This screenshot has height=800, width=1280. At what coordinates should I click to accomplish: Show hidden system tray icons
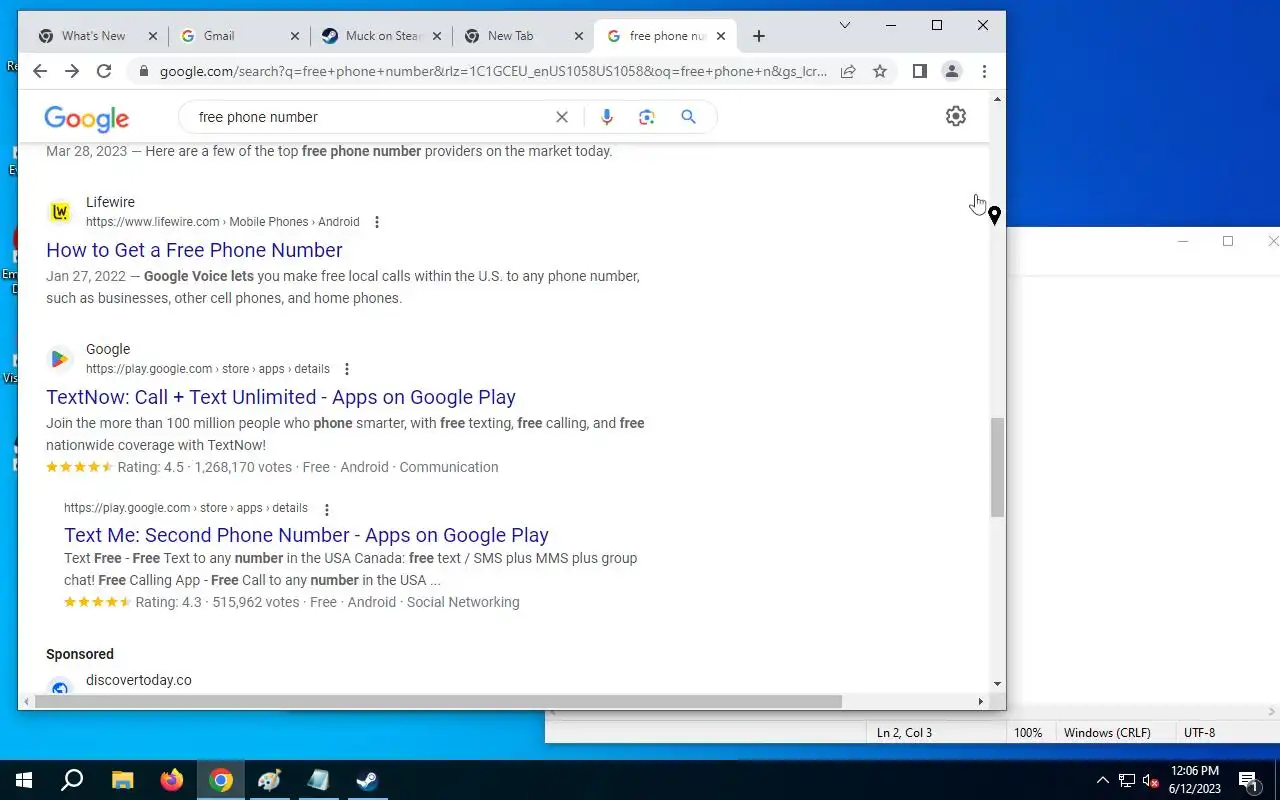point(1103,780)
